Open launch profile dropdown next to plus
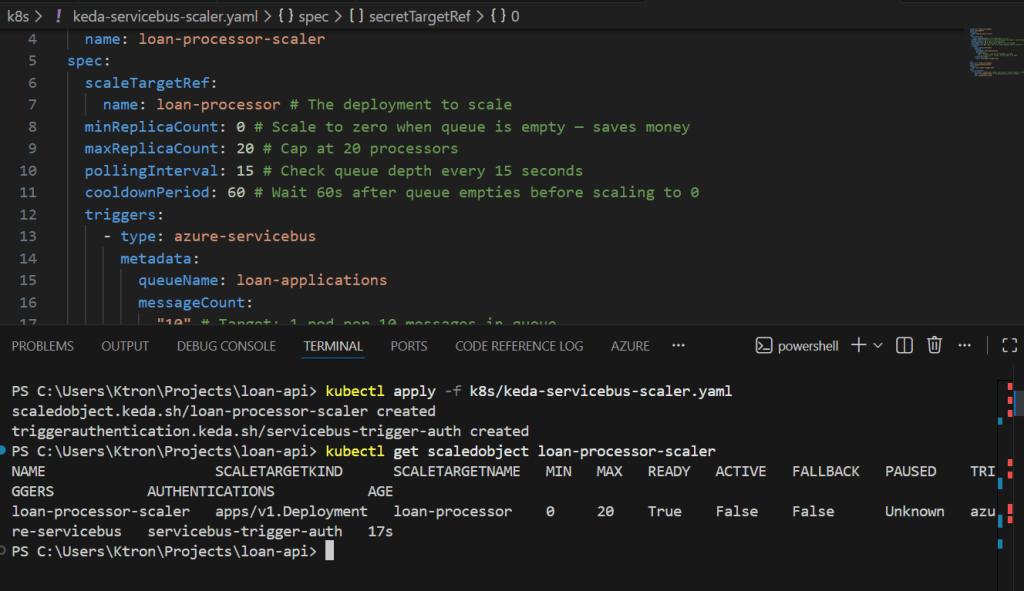 click(878, 345)
